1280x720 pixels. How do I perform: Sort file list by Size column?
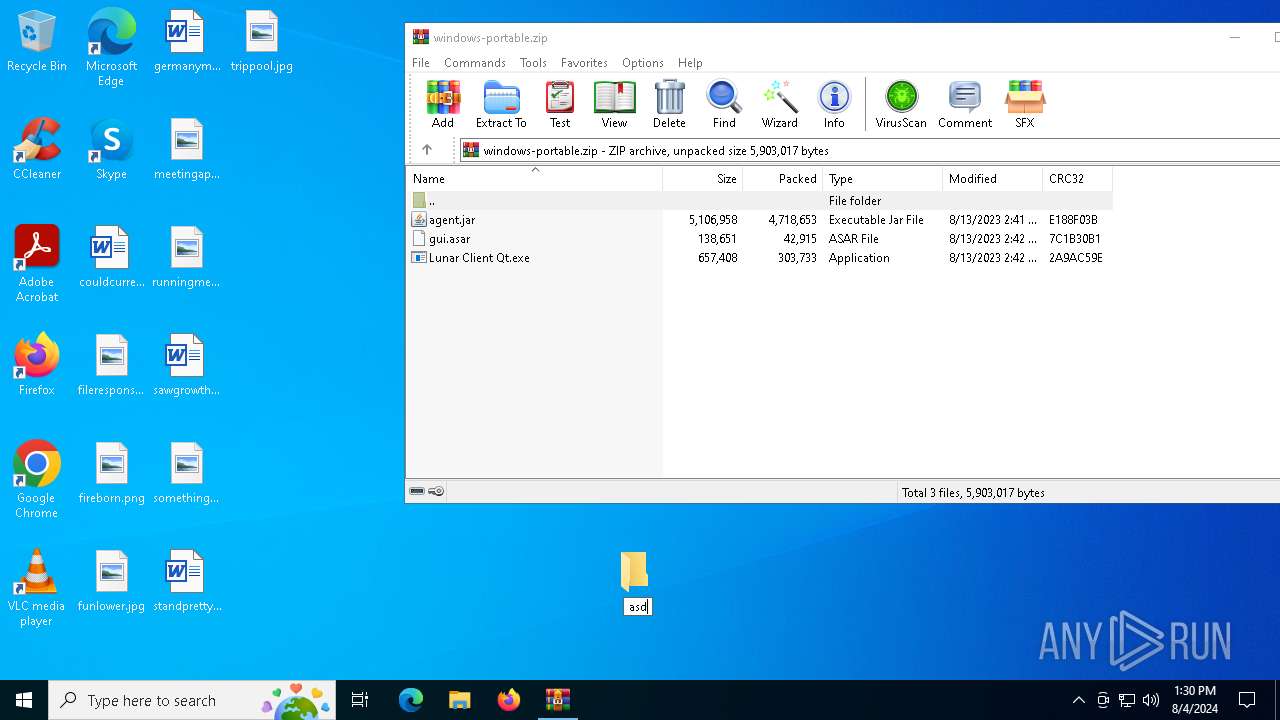[x=702, y=179]
